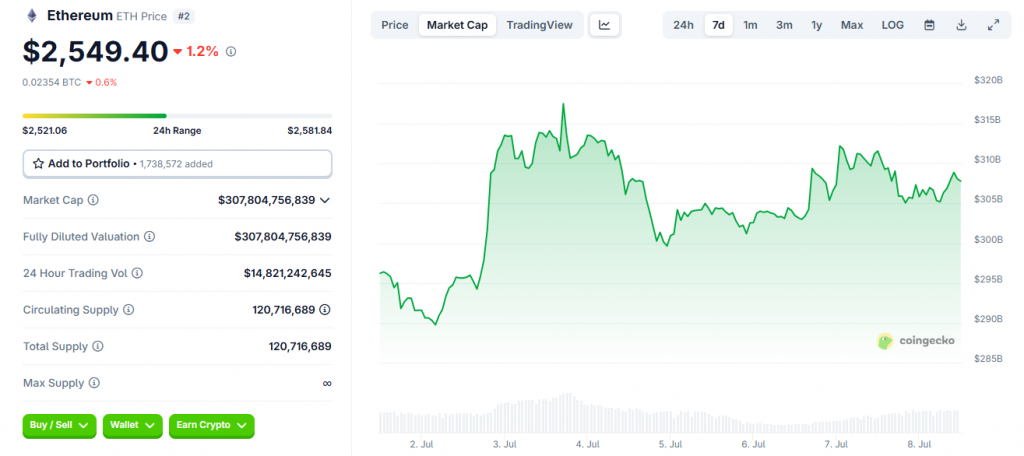Click the volume bars below chart
This screenshot has height=456, width=1024.
(x=669, y=414)
